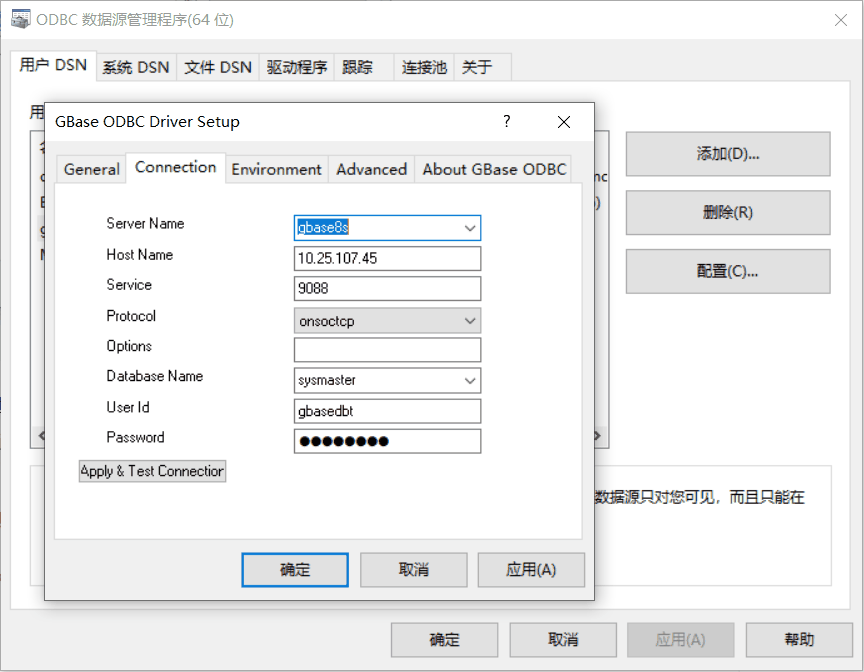Click 应用(A) in GBase setup dialog
The width and height of the screenshot is (864, 672).
click(x=531, y=570)
